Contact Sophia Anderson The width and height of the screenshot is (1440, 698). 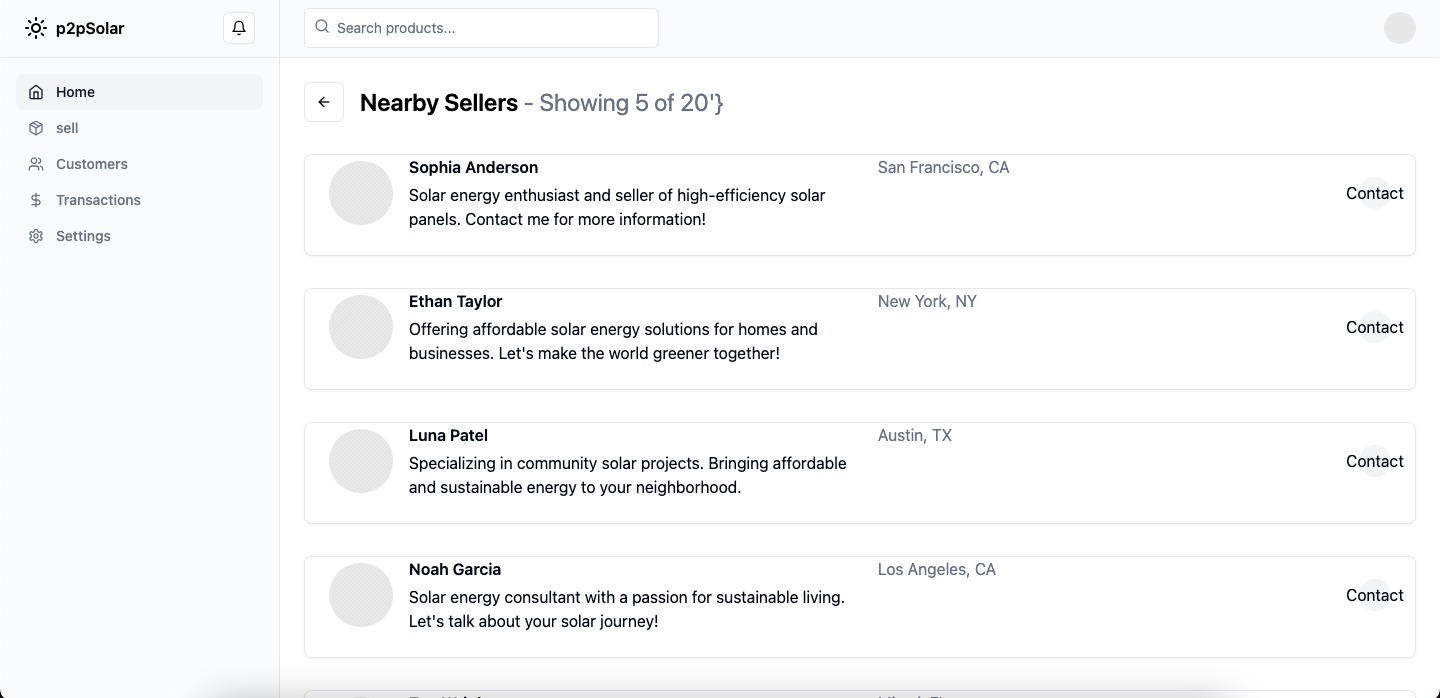(1374, 193)
